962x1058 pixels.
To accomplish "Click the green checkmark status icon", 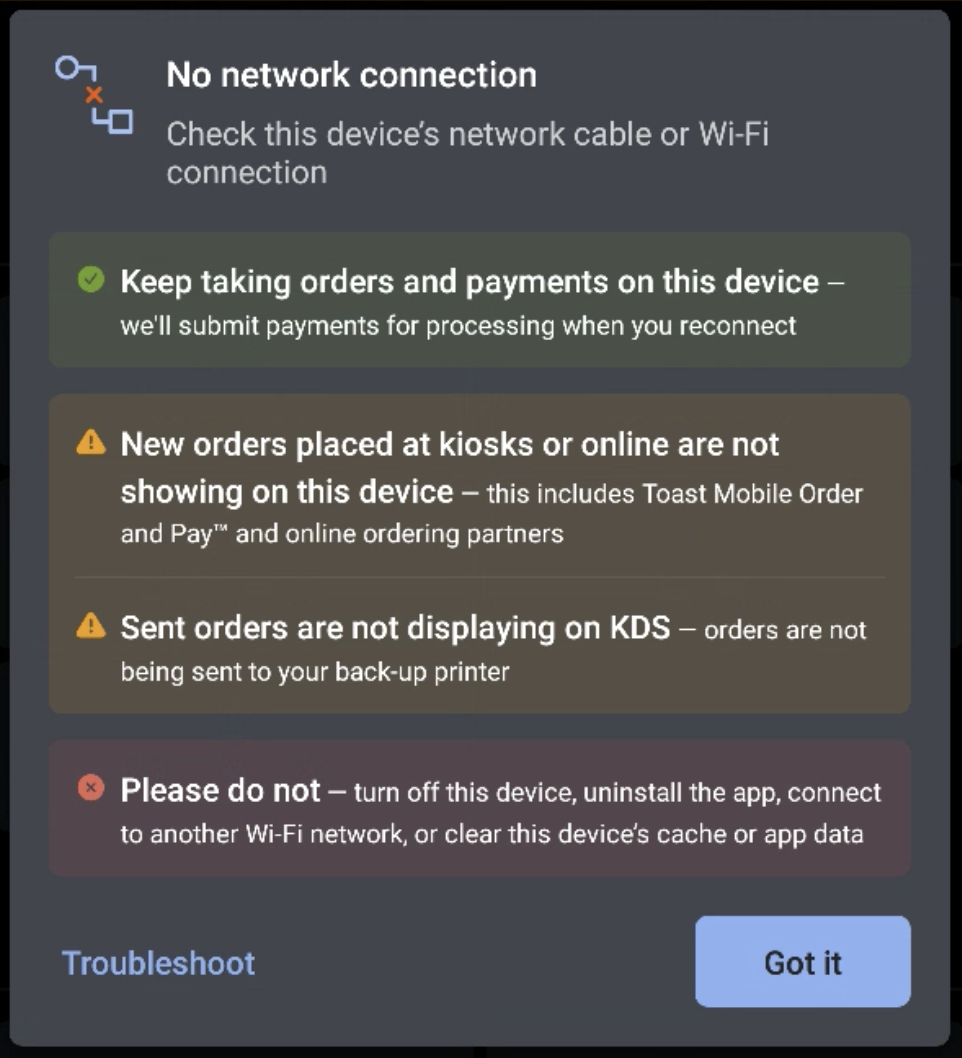I will coord(90,280).
